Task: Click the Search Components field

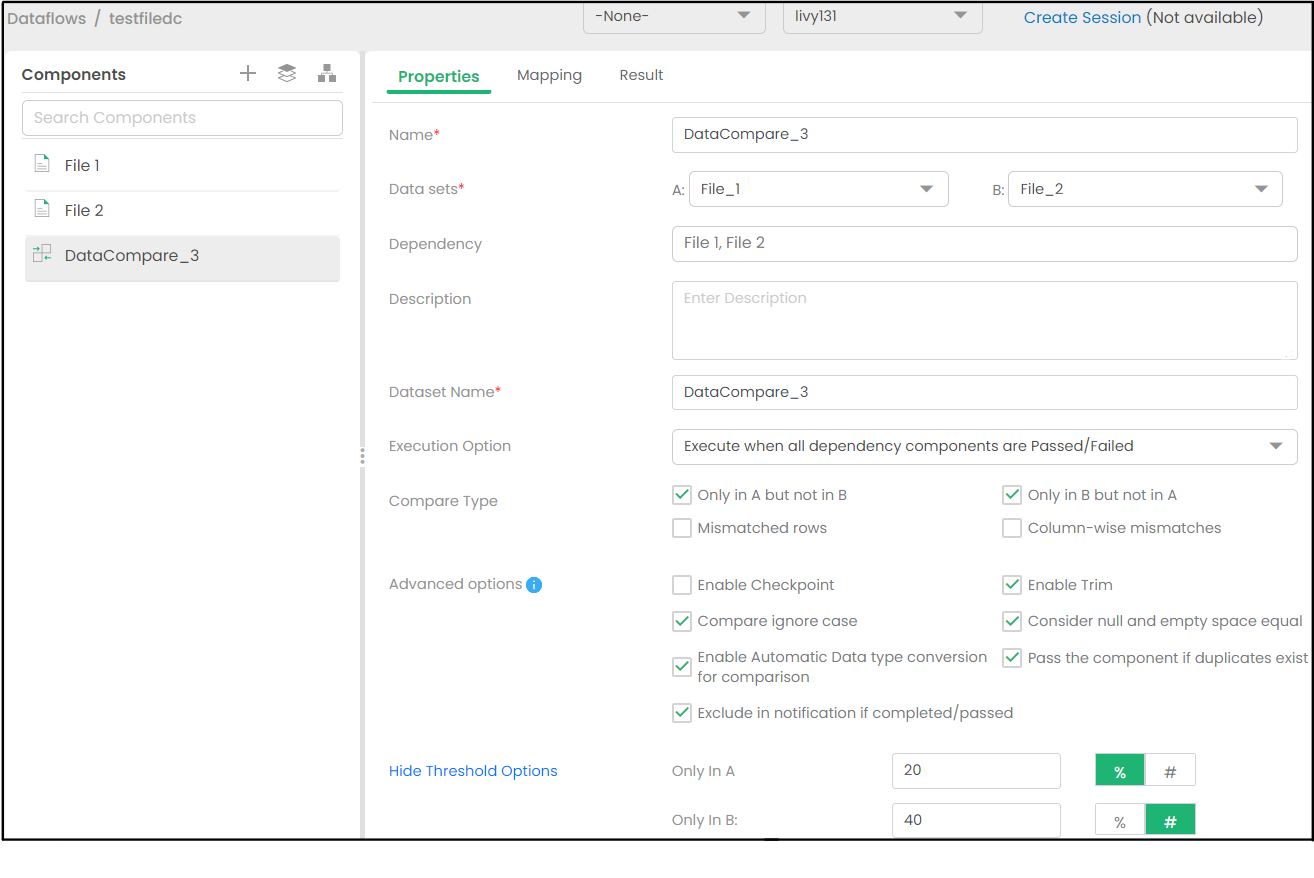Action: [182, 117]
